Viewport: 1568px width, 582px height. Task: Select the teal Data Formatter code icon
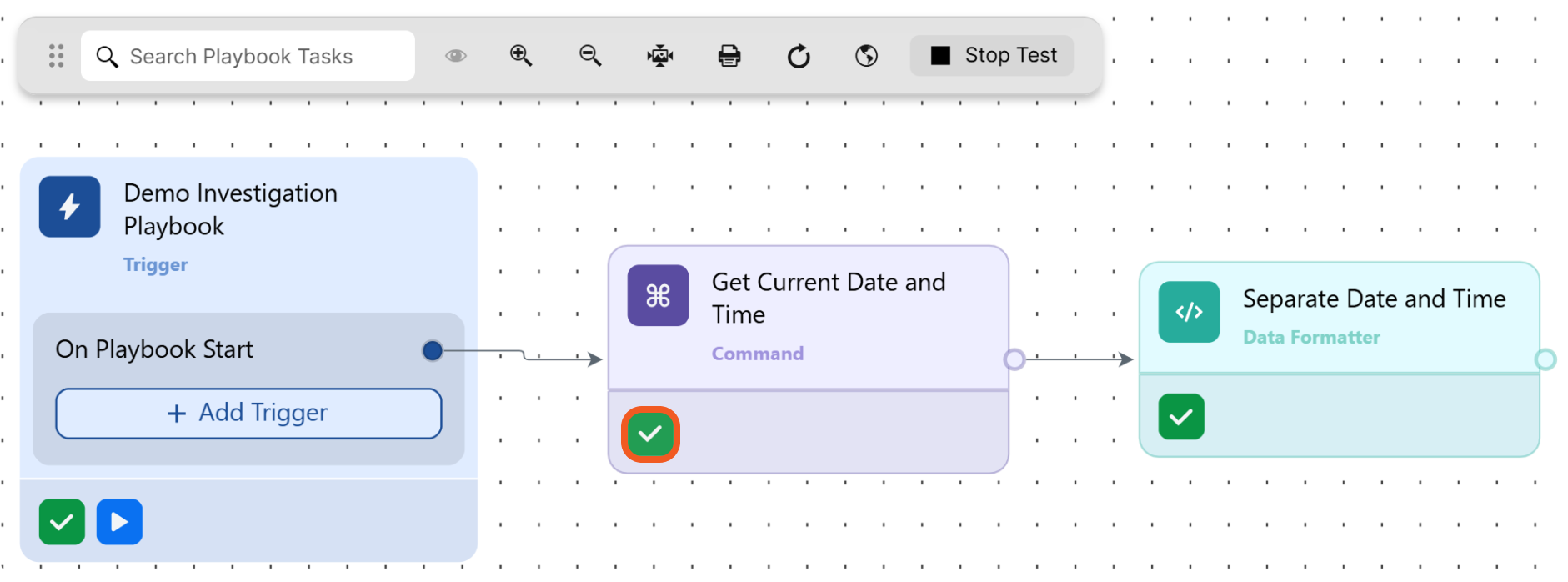(1189, 312)
